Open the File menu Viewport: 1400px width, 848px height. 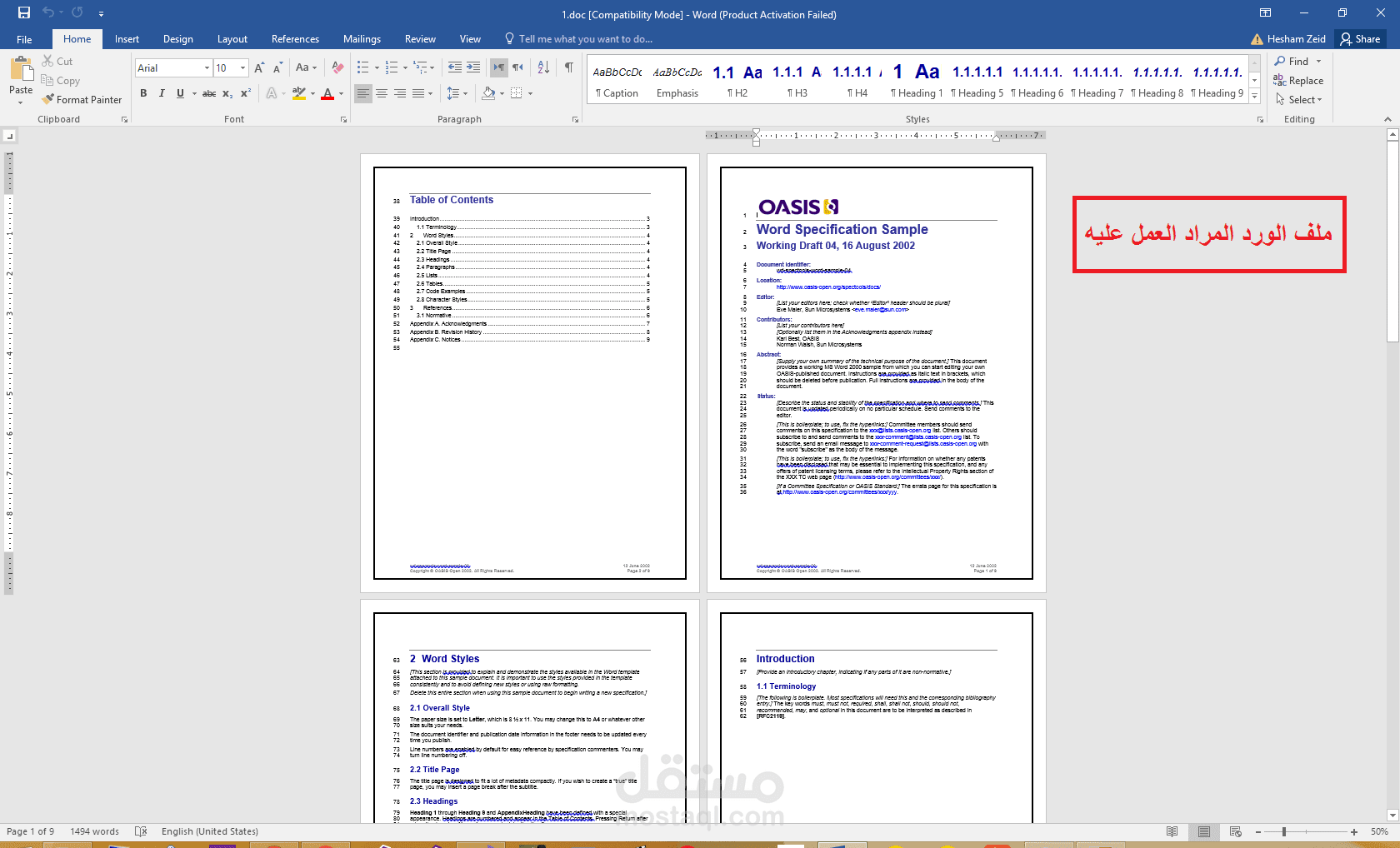coord(24,39)
